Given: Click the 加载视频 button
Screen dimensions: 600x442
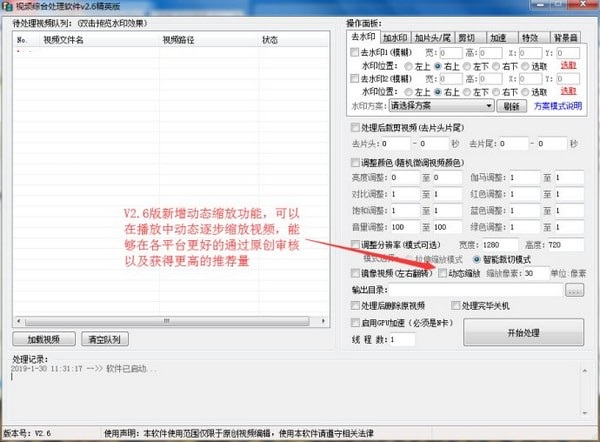Looking at the screenshot, I should tap(44, 339).
